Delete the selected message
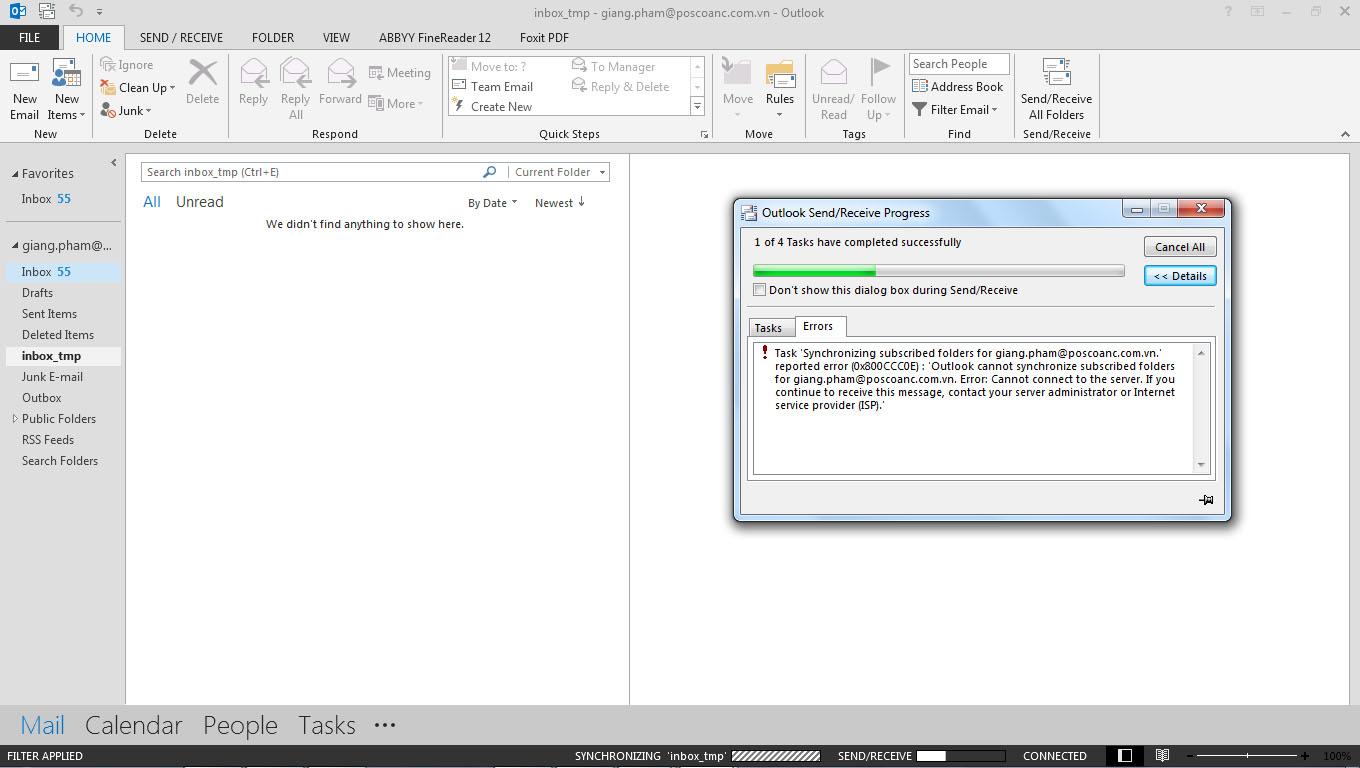1360x768 pixels. coord(202,82)
